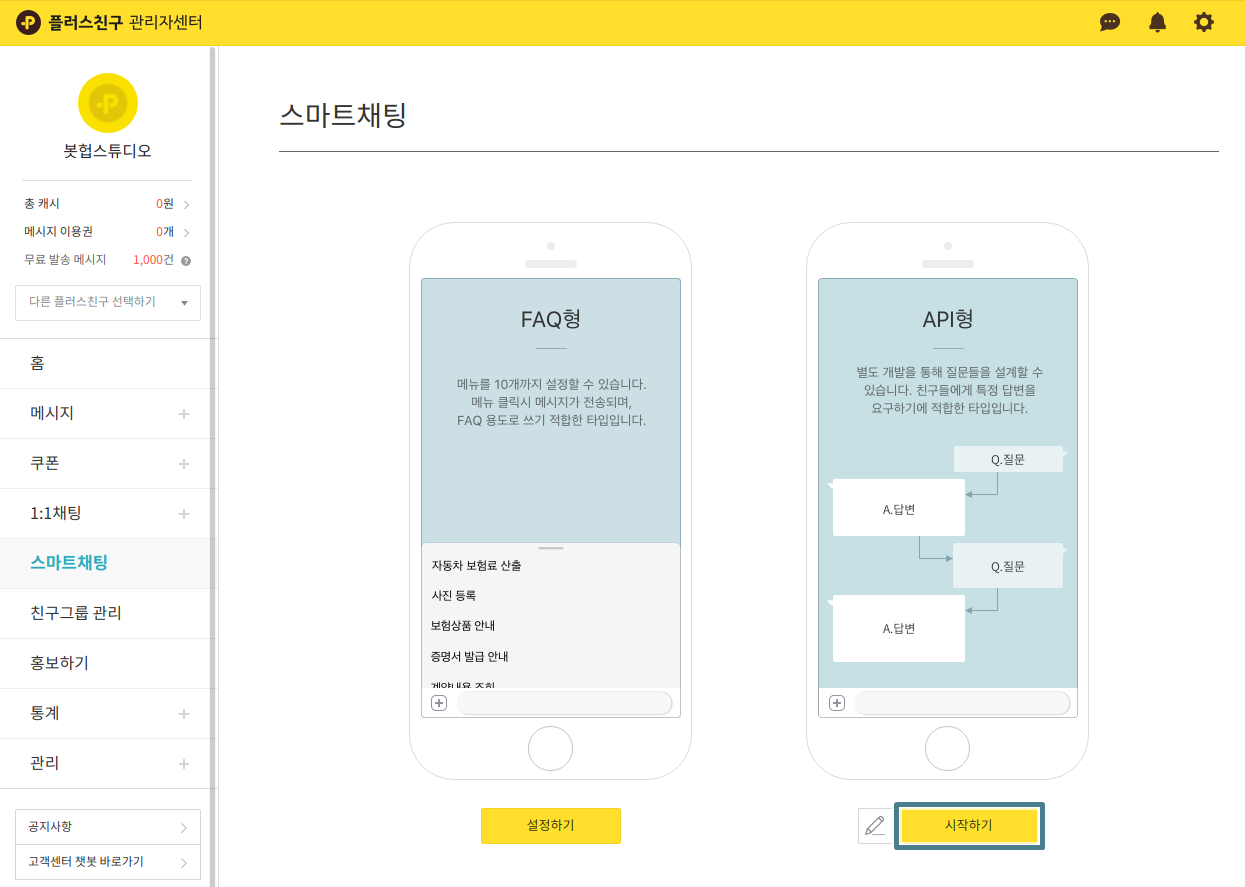This screenshot has width=1245, height=887.
Task: Open the notifications bell
Action: pos(1157,22)
